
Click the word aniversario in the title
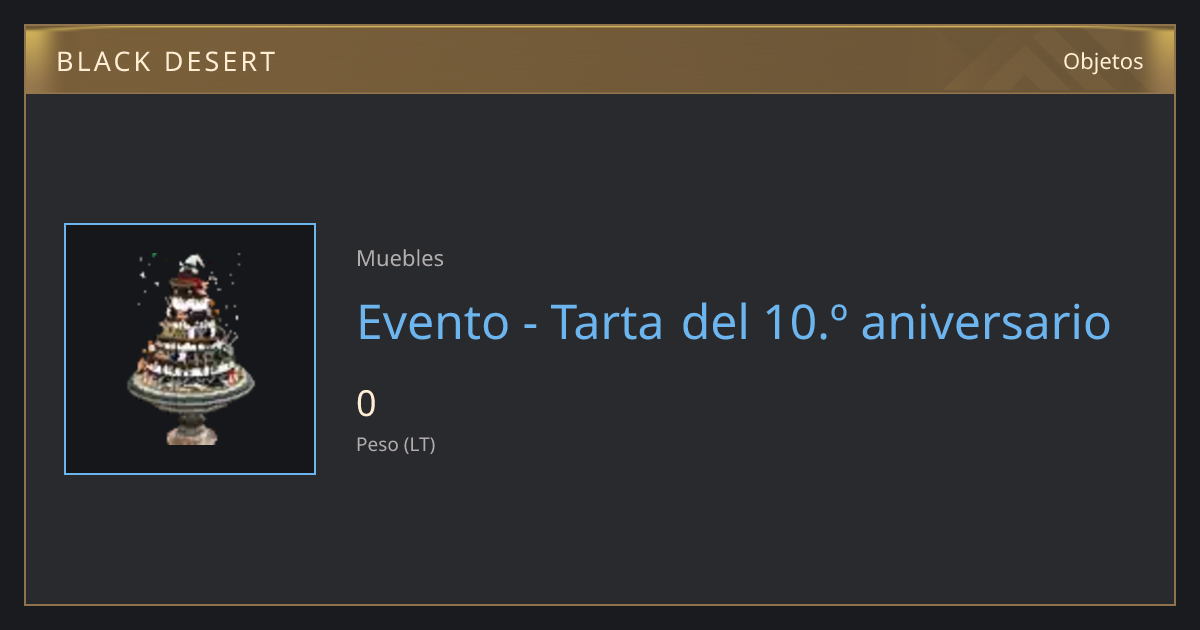click(x=986, y=322)
